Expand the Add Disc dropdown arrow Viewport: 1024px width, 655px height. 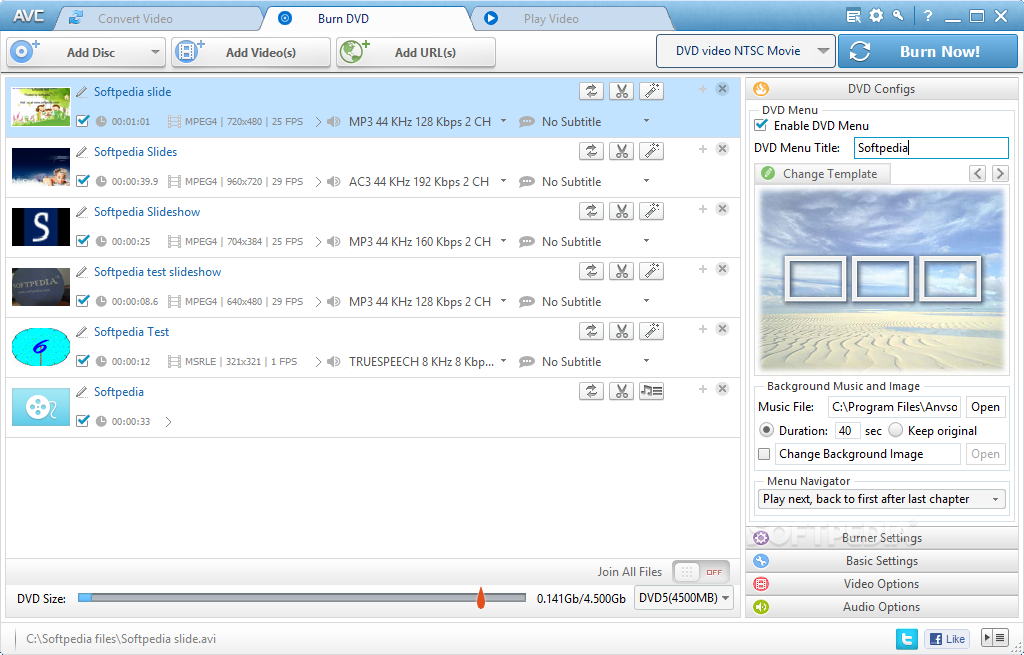coord(155,52)
